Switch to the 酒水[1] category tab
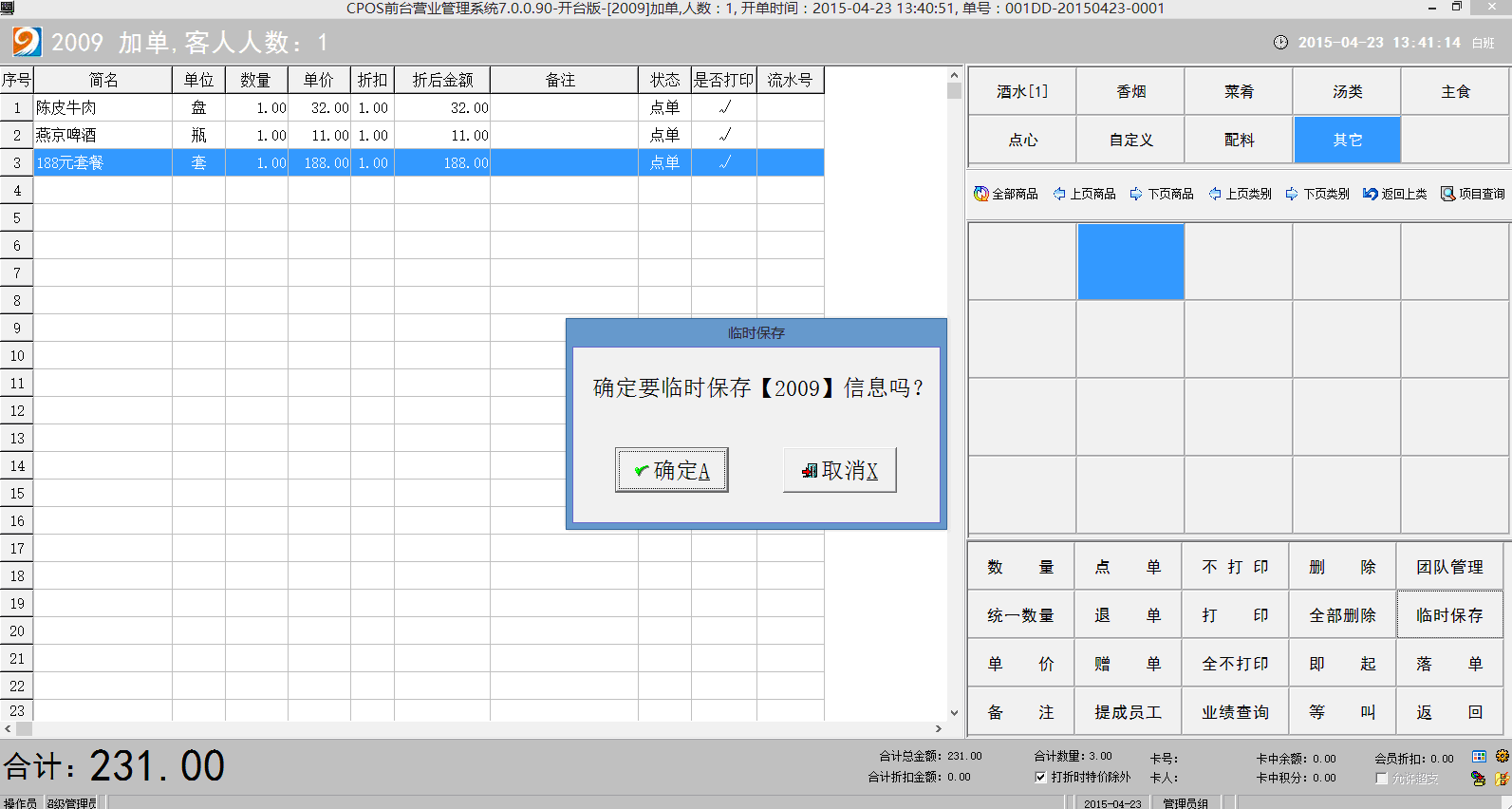The width and height of the screenshot is (1512, 809). coord(1022,91)
